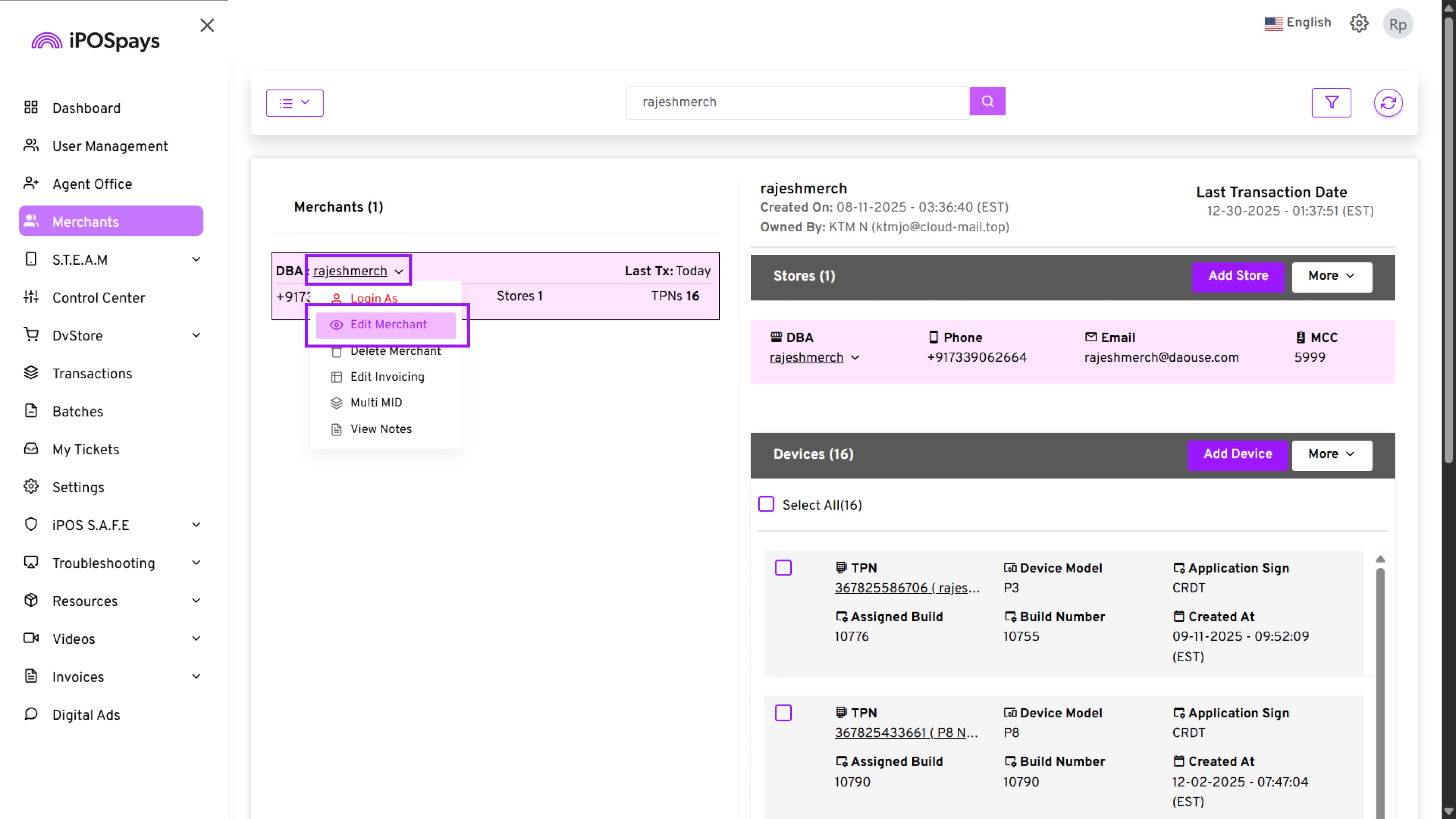Open the More dropdown in Stores header

(x=1332, y=276)
